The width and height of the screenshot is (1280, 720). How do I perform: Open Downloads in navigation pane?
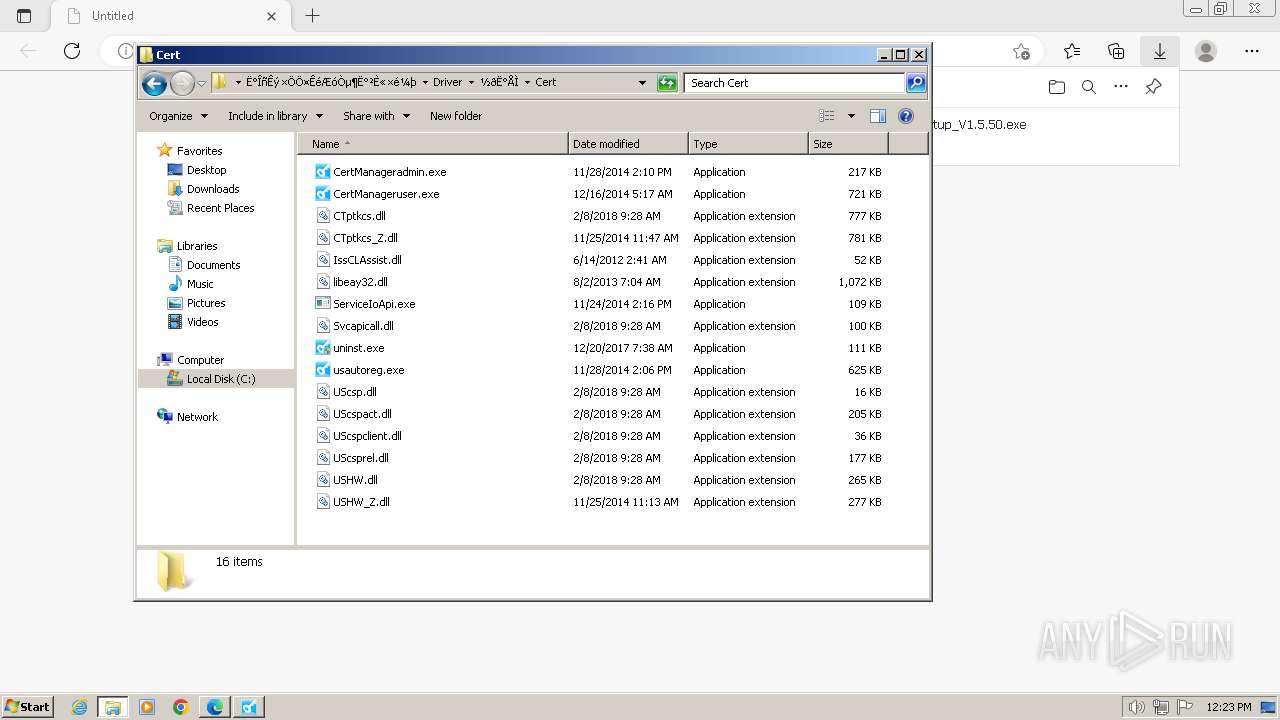[x=213, y=189]
